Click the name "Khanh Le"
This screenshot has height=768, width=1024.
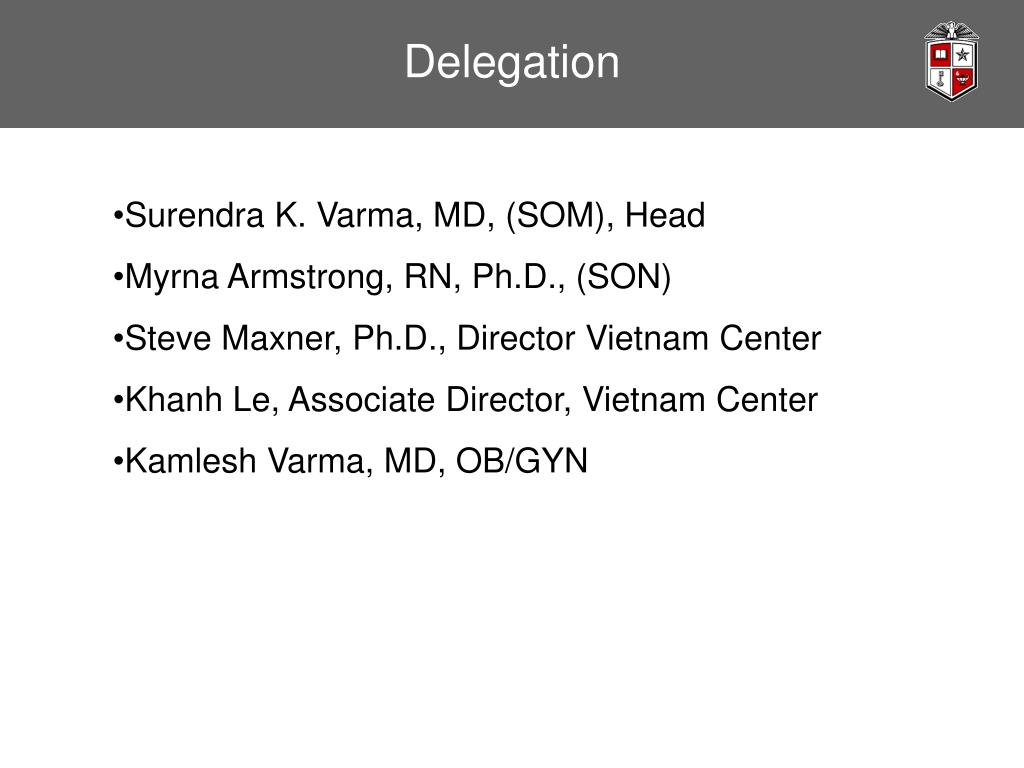click(x=197, y=399)
